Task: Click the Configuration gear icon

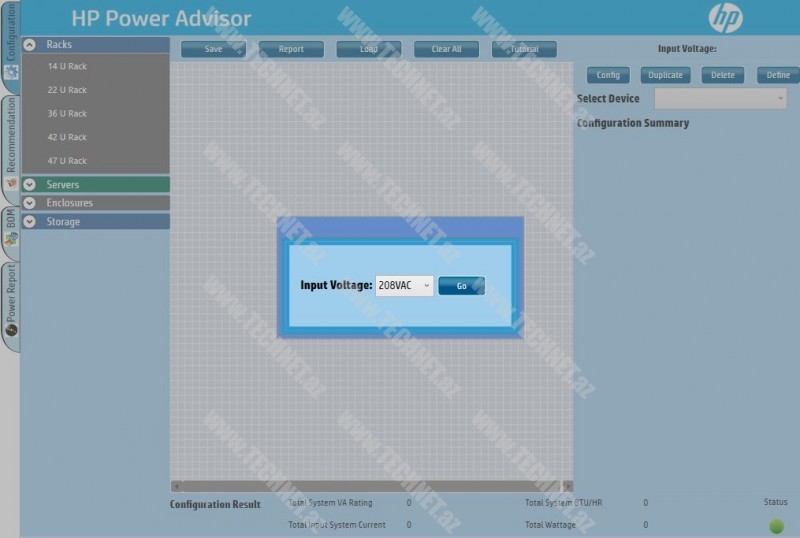Action: [11, 73]
